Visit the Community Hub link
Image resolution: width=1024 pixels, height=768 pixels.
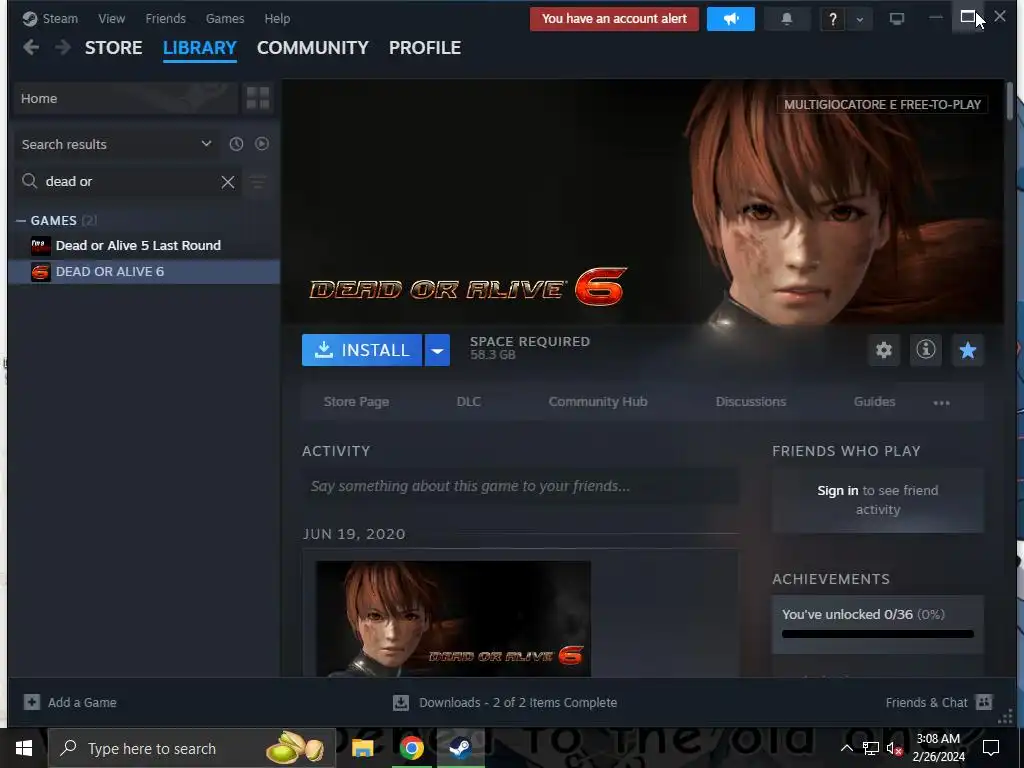598,402
